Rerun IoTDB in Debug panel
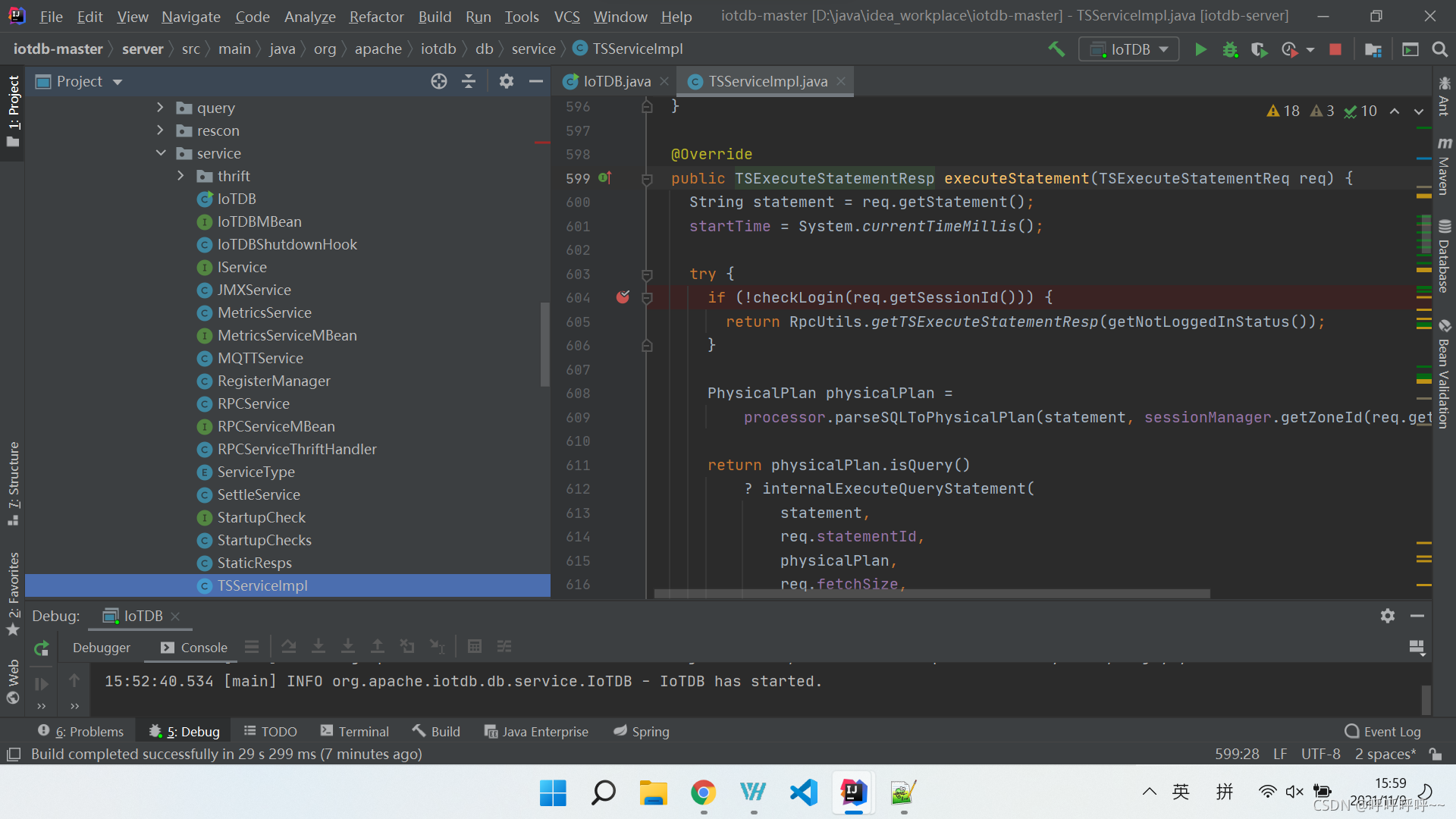Viewport: 1456px width, 819px height. (42, 648)
